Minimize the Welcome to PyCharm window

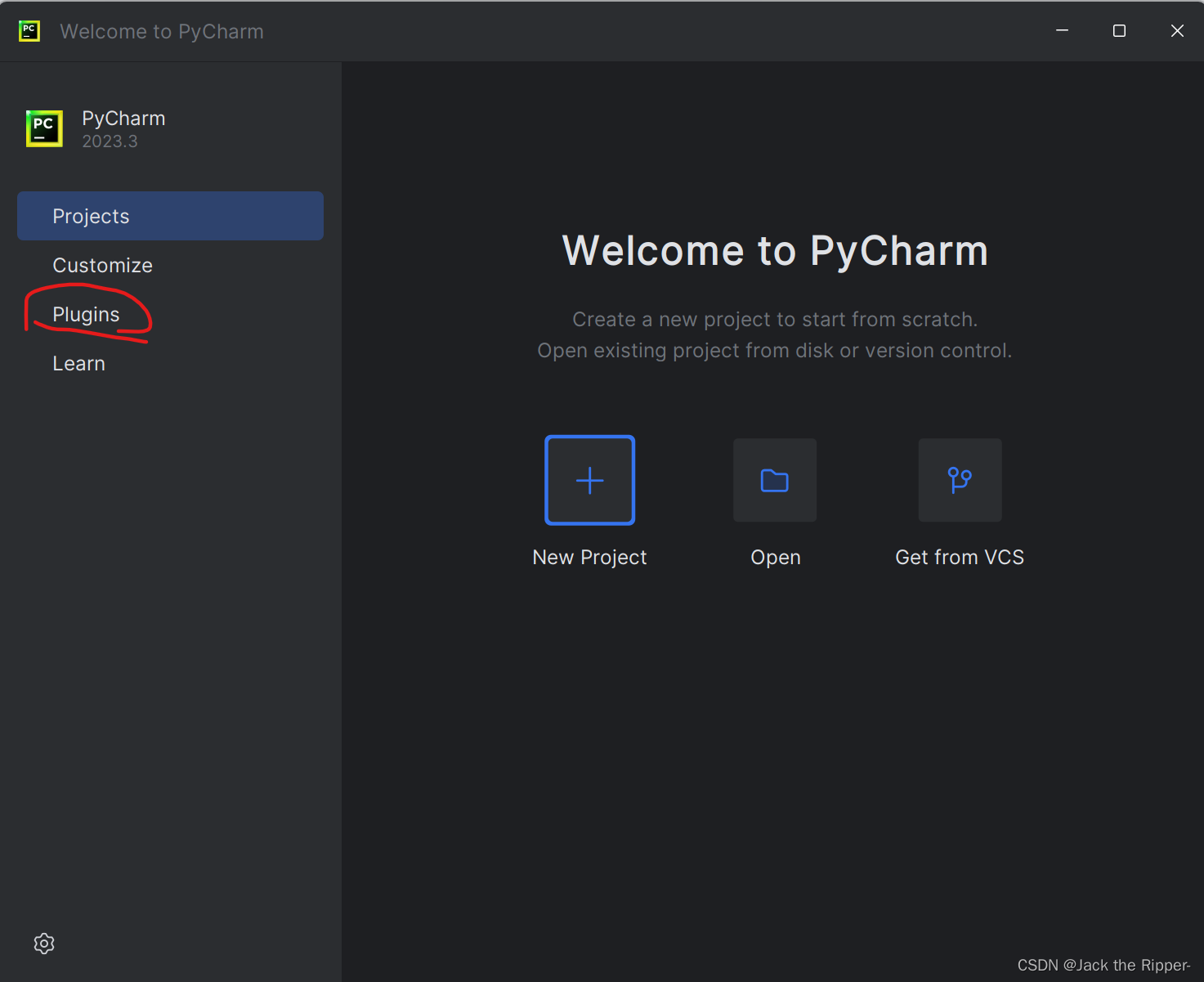[x=1063, y=31]
